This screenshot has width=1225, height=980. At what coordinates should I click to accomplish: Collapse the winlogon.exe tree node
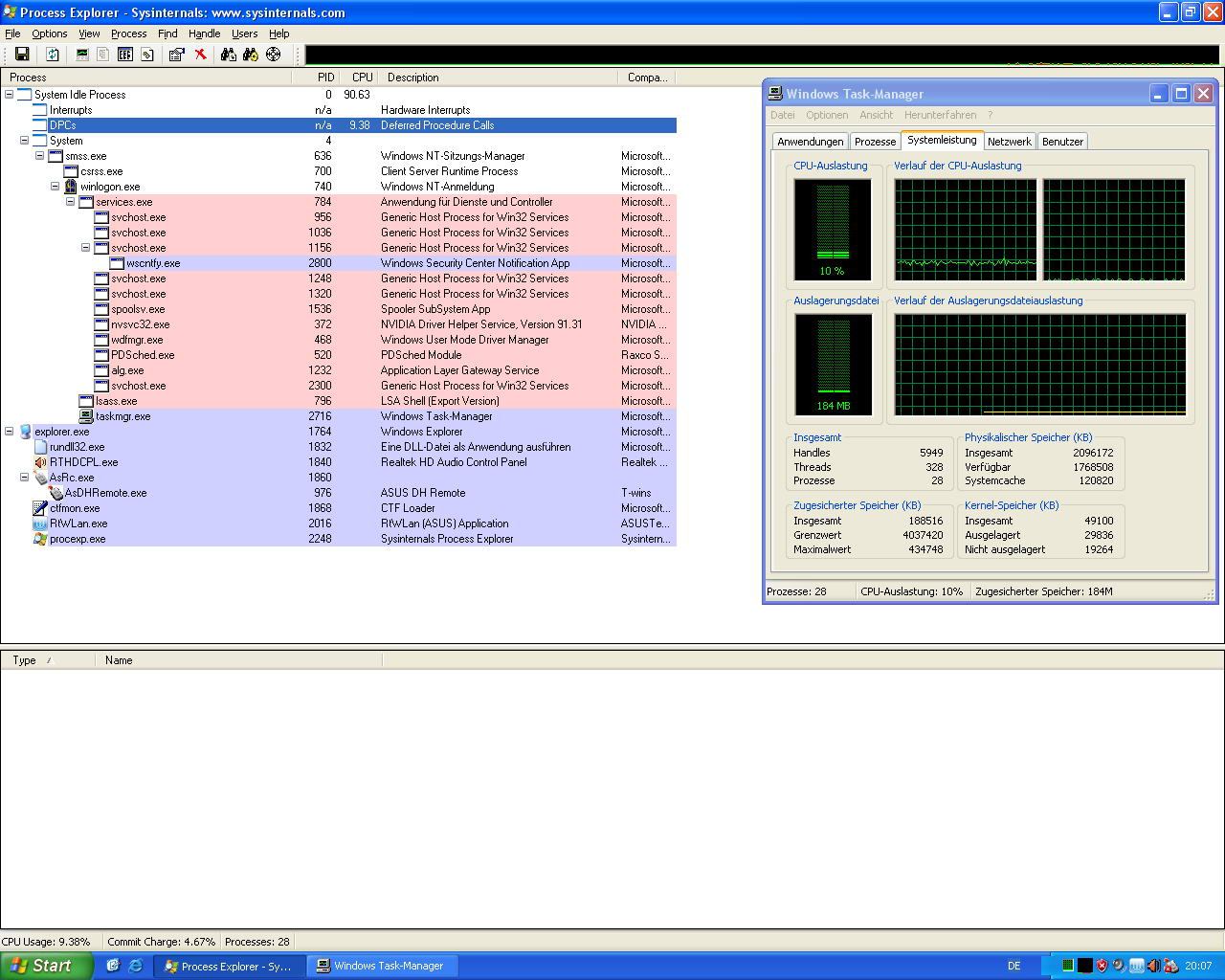56,187
